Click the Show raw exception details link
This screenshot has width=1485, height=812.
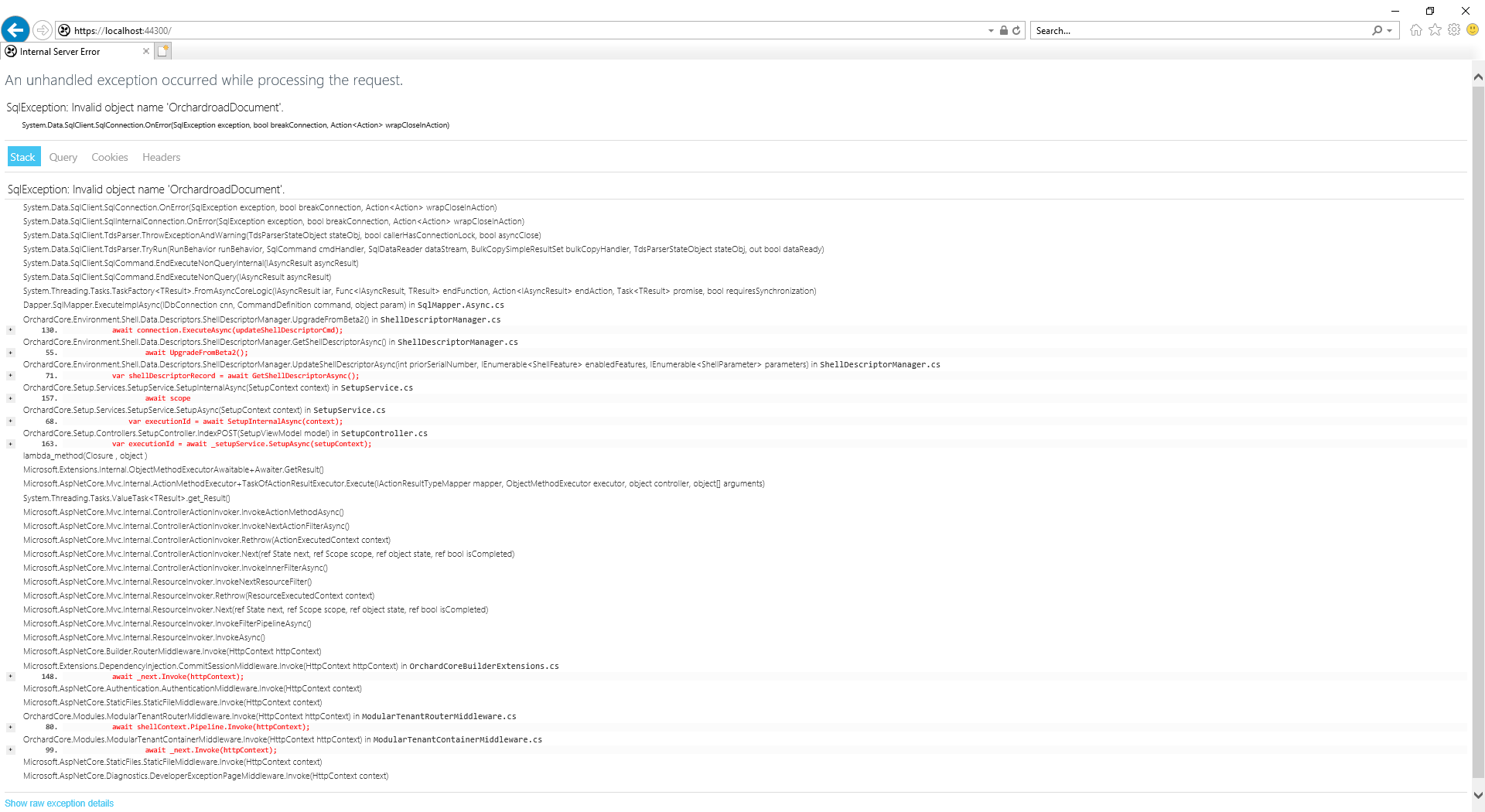[x=59, y=803]
